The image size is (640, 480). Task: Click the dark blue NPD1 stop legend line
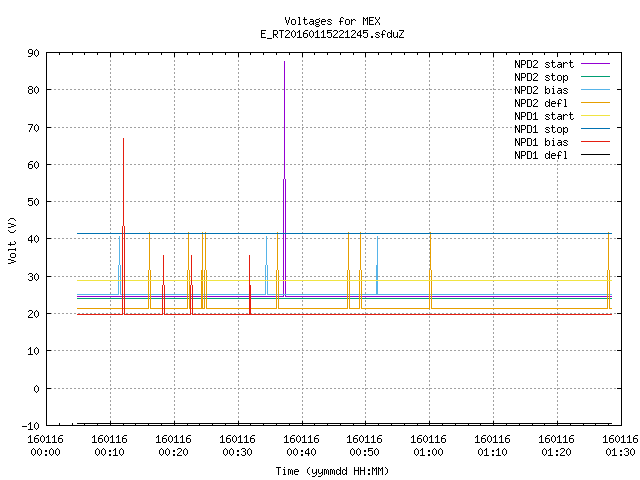(x=595, y=129)
